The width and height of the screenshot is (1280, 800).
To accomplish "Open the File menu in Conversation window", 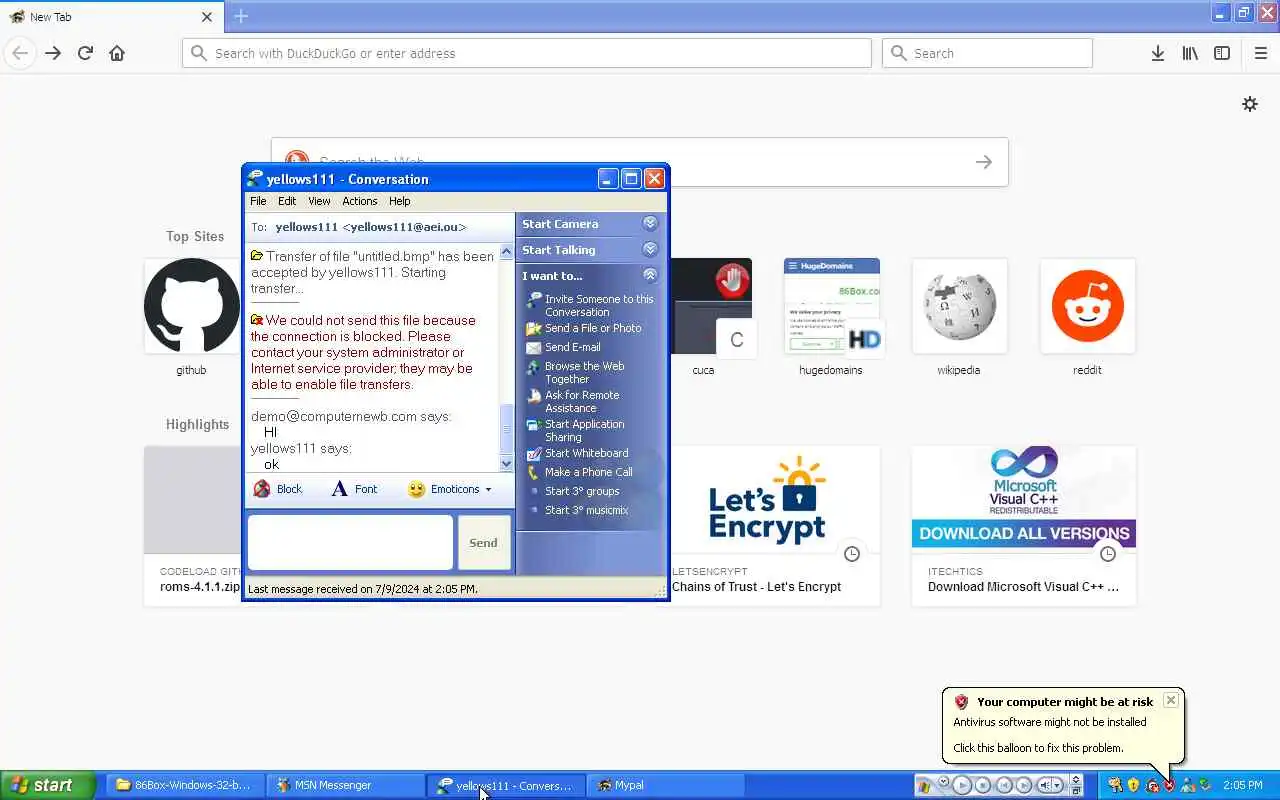I will (x=258, y=201).
